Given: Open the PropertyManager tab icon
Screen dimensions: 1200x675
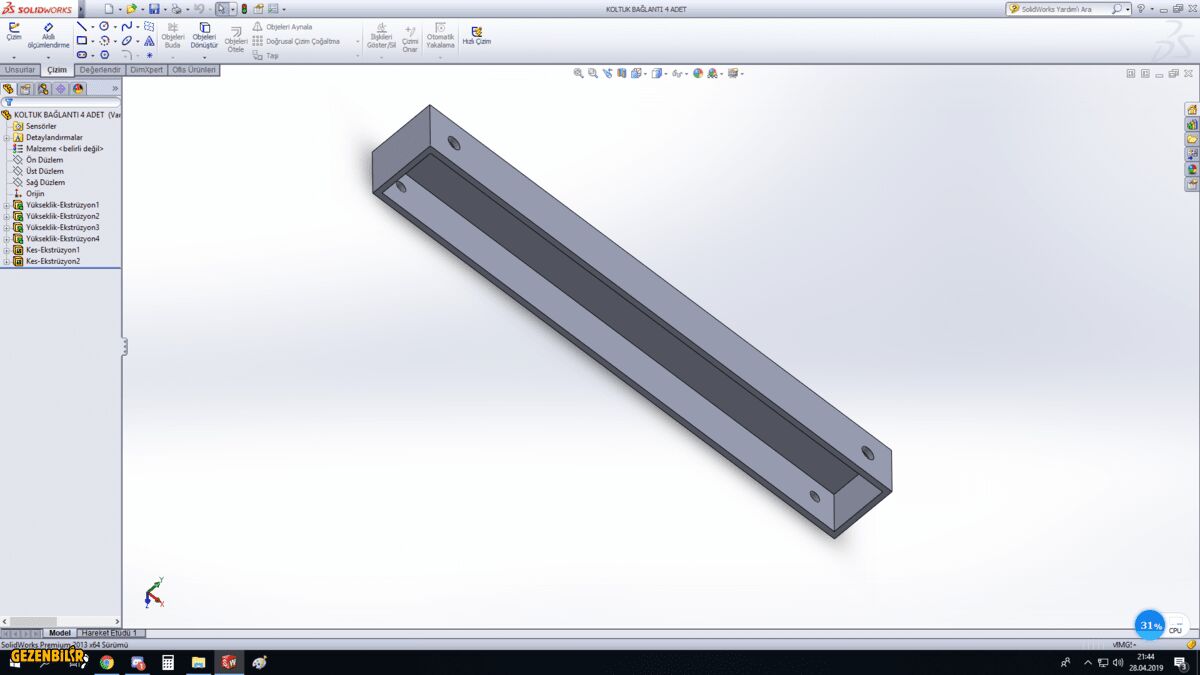Looking at the screenshot, I should coord(25,89).
